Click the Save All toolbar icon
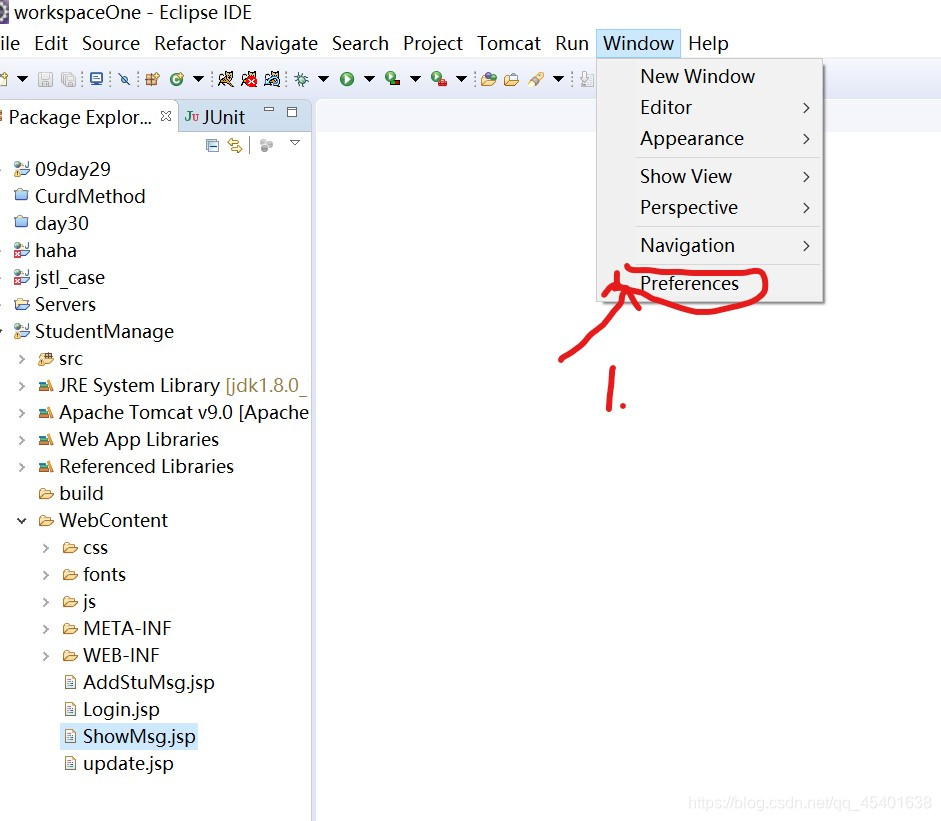This screenshot has height=821, width=941. tap(69, 79)
